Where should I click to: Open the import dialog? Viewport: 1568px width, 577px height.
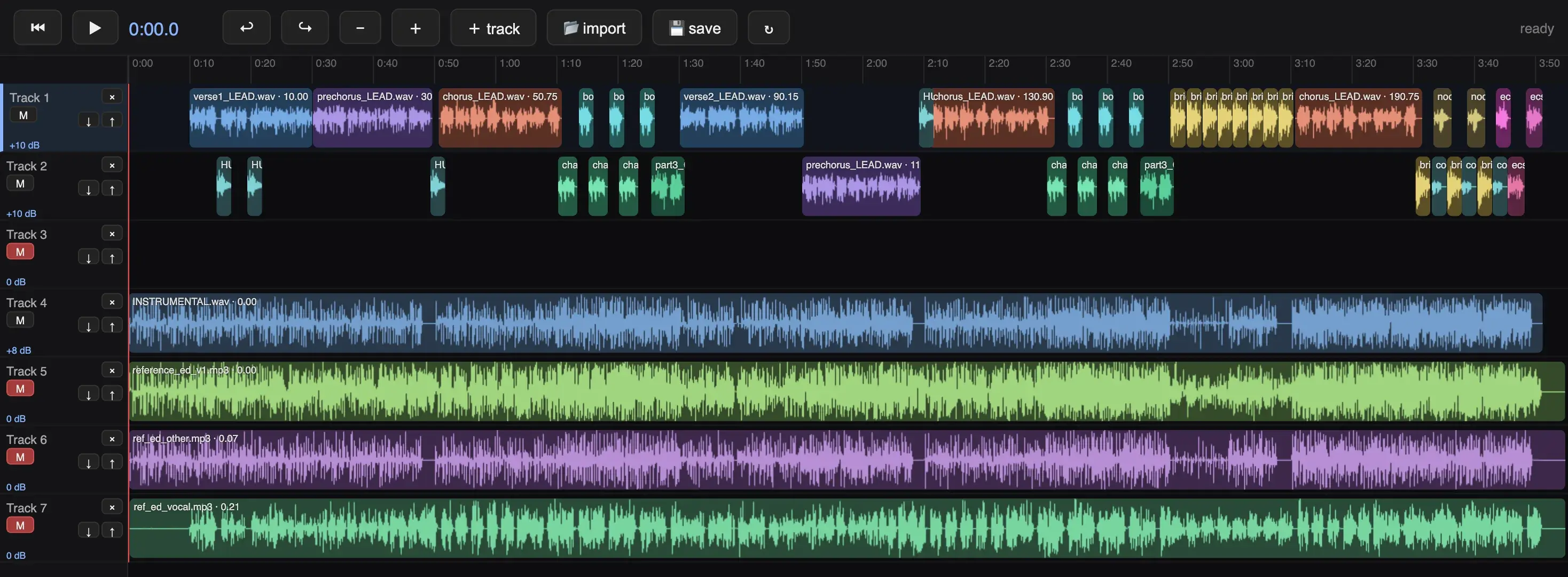click(x=594, y=27)
